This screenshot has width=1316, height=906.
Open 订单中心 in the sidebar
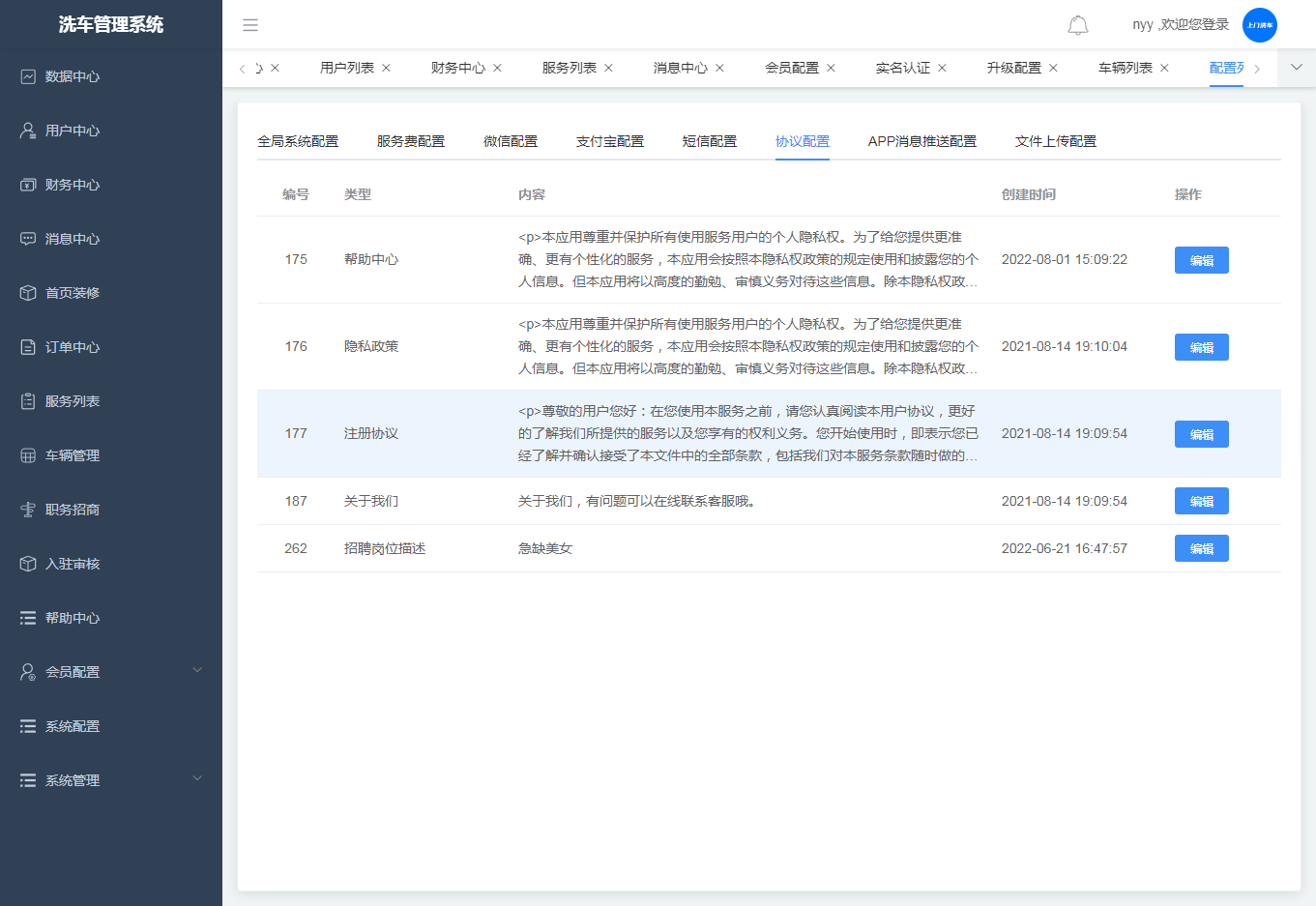(x=73, y=347)
